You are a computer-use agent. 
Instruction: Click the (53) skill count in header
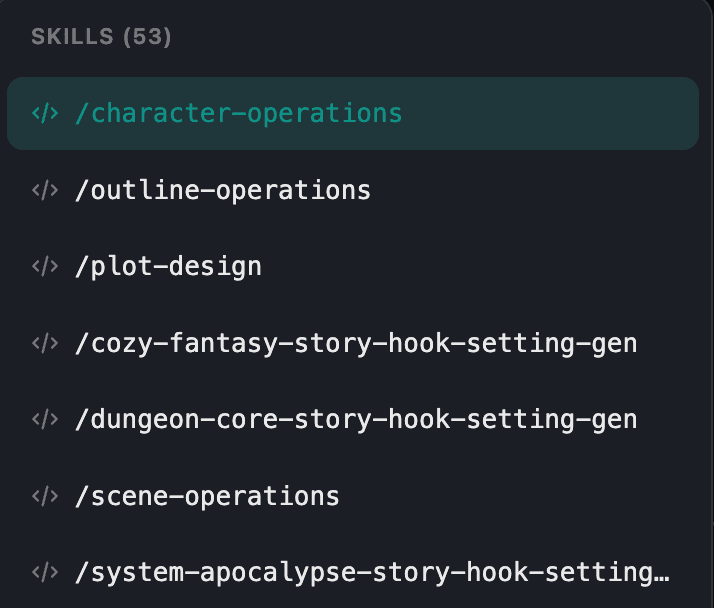147,37
